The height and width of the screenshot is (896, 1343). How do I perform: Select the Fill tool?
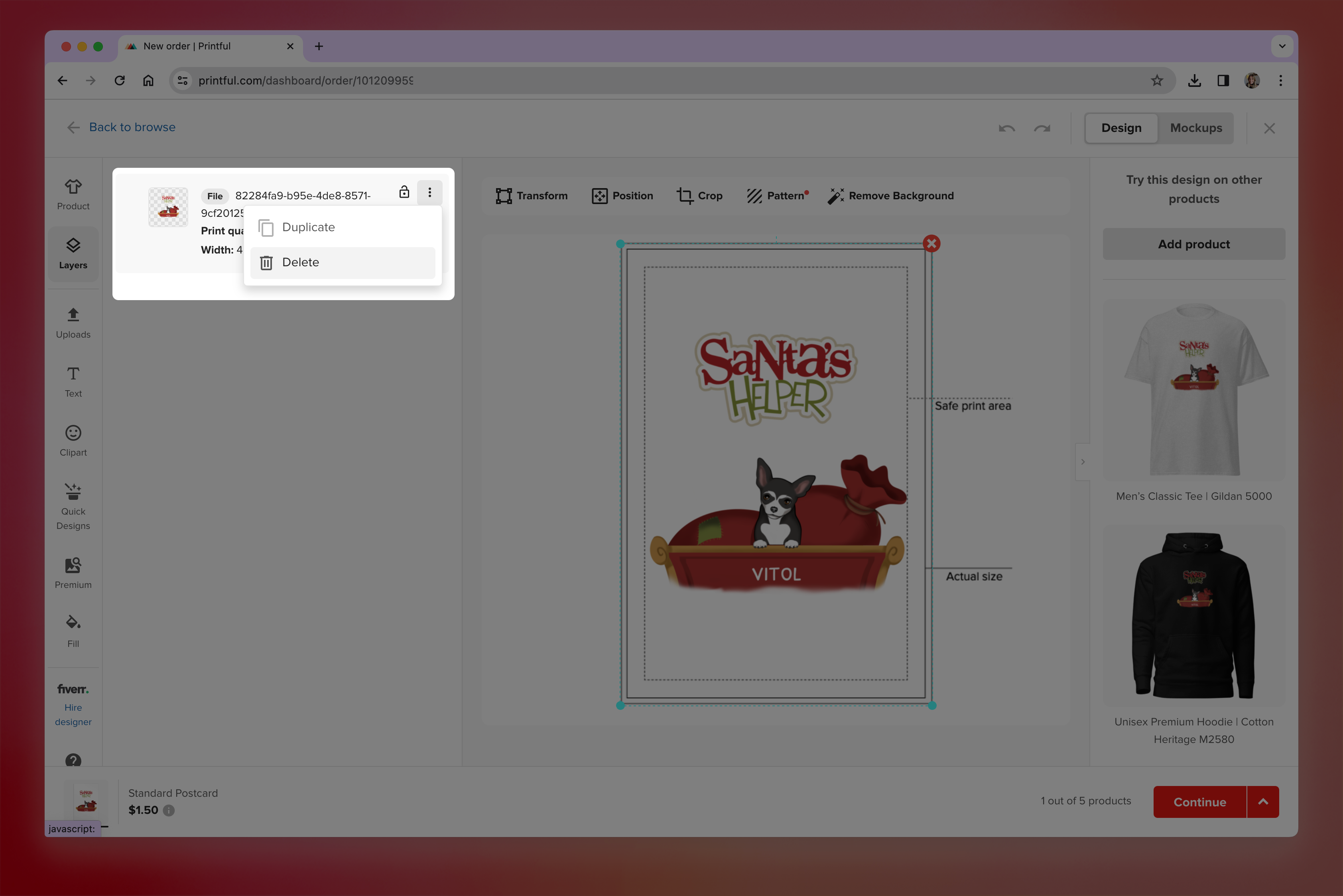click(x=73, y=631)
